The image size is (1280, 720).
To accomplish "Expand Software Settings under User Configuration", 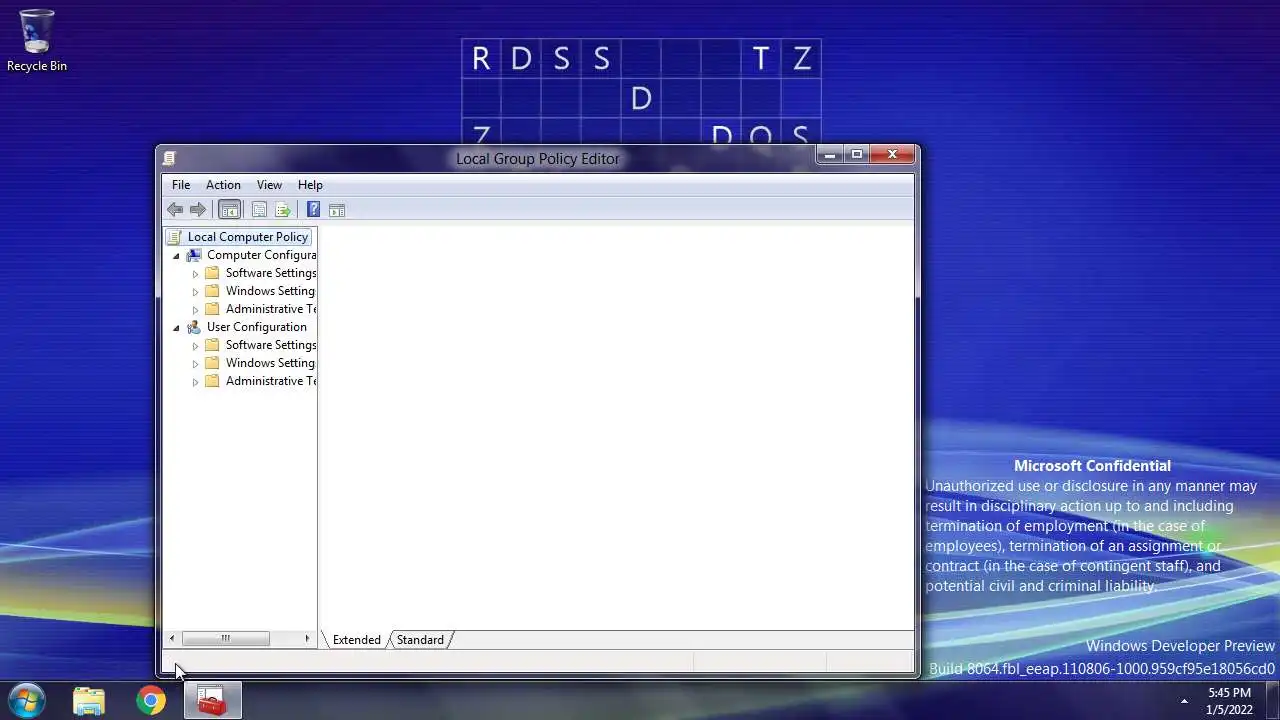I will tap(196, 345).
